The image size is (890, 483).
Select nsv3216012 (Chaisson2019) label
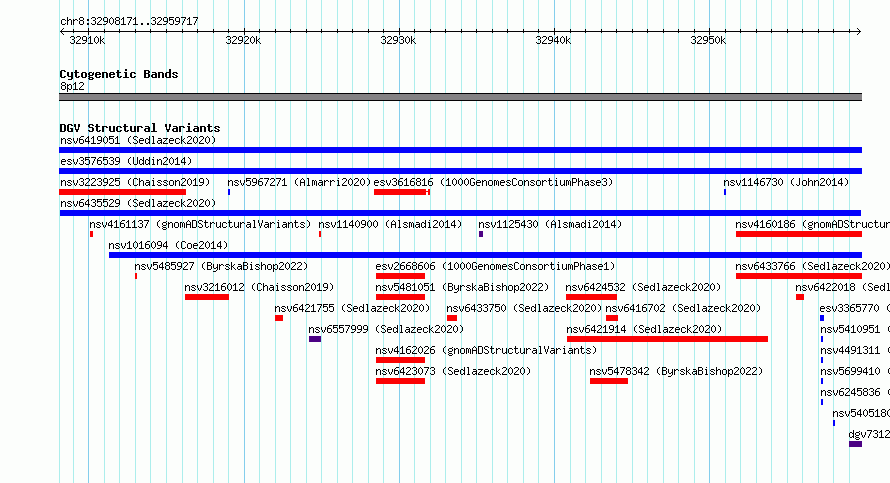pos(259,287)
